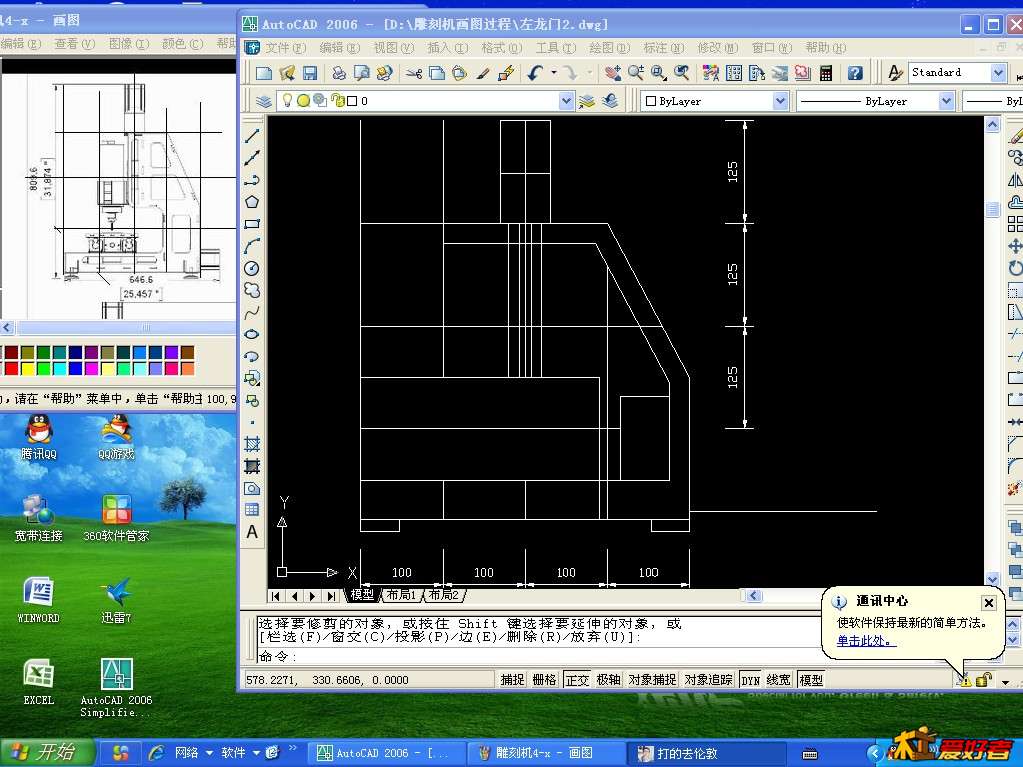Open the QuickCalc calculator icon
This screenshot has height=767, width=1023.
point(826,73)
